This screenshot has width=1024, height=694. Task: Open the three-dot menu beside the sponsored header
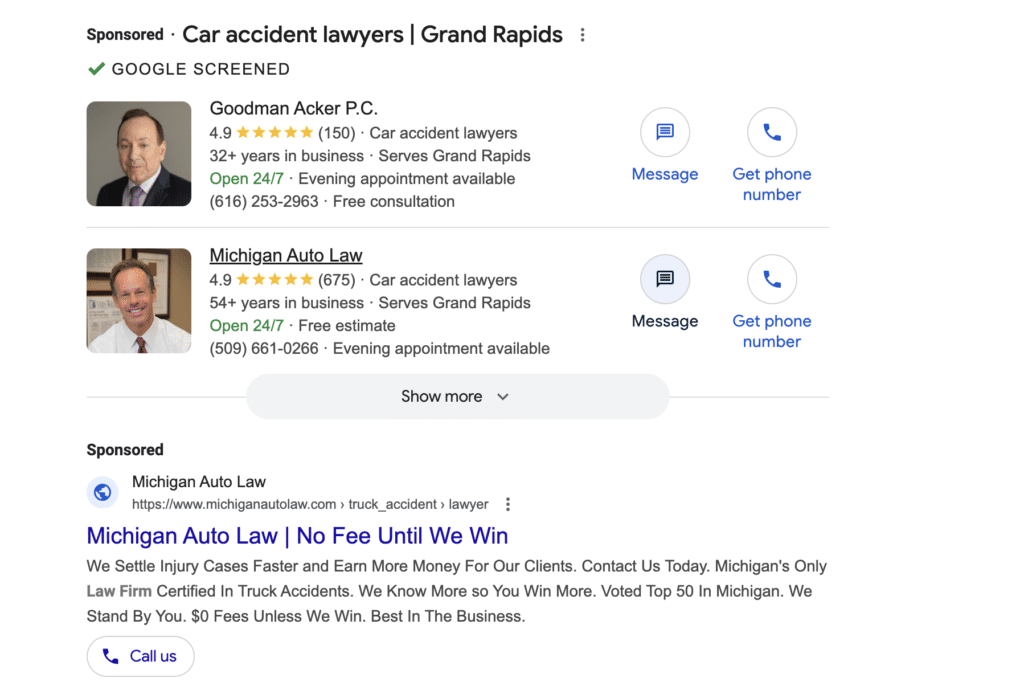pos(583,34)
